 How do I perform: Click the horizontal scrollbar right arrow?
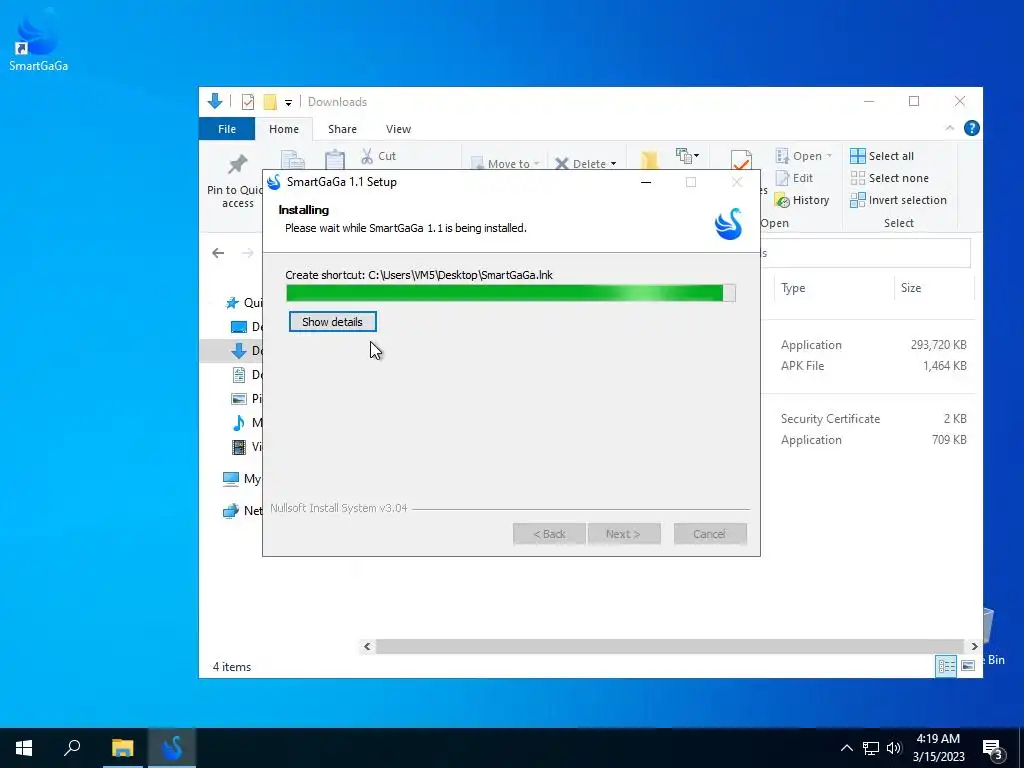pos(974,647)
